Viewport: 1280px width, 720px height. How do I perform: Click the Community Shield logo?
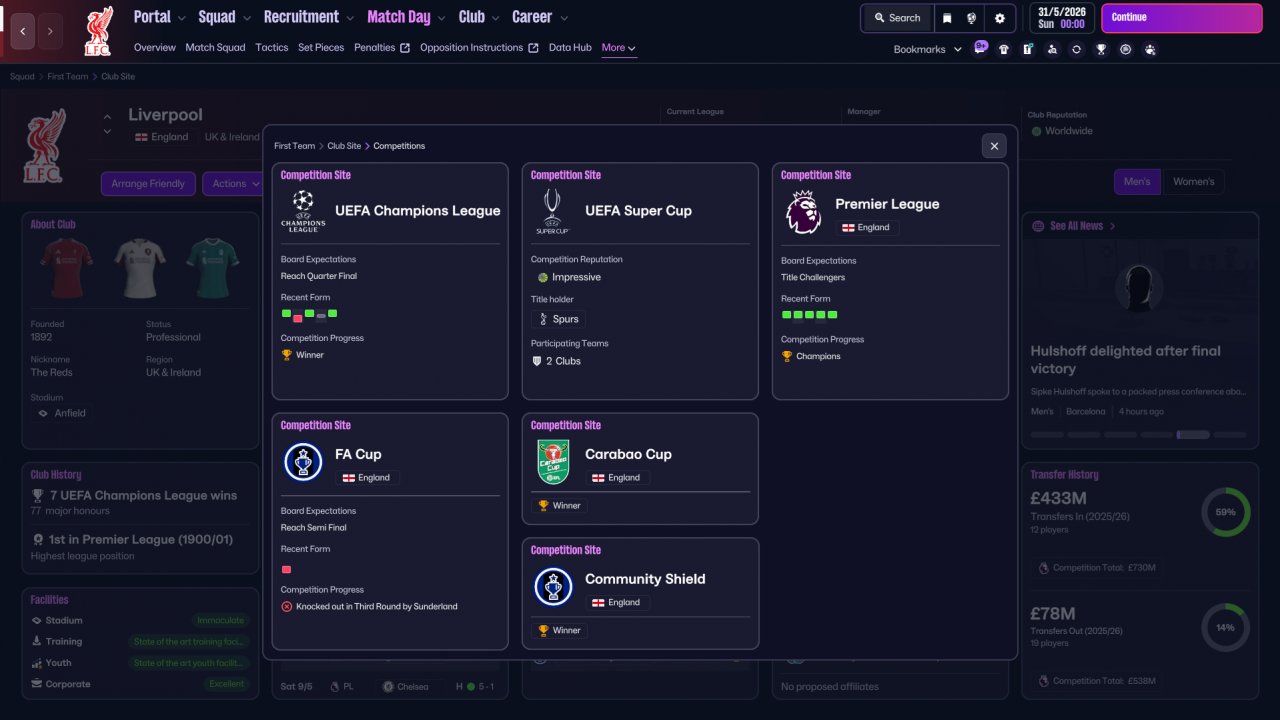click(553, 587)
